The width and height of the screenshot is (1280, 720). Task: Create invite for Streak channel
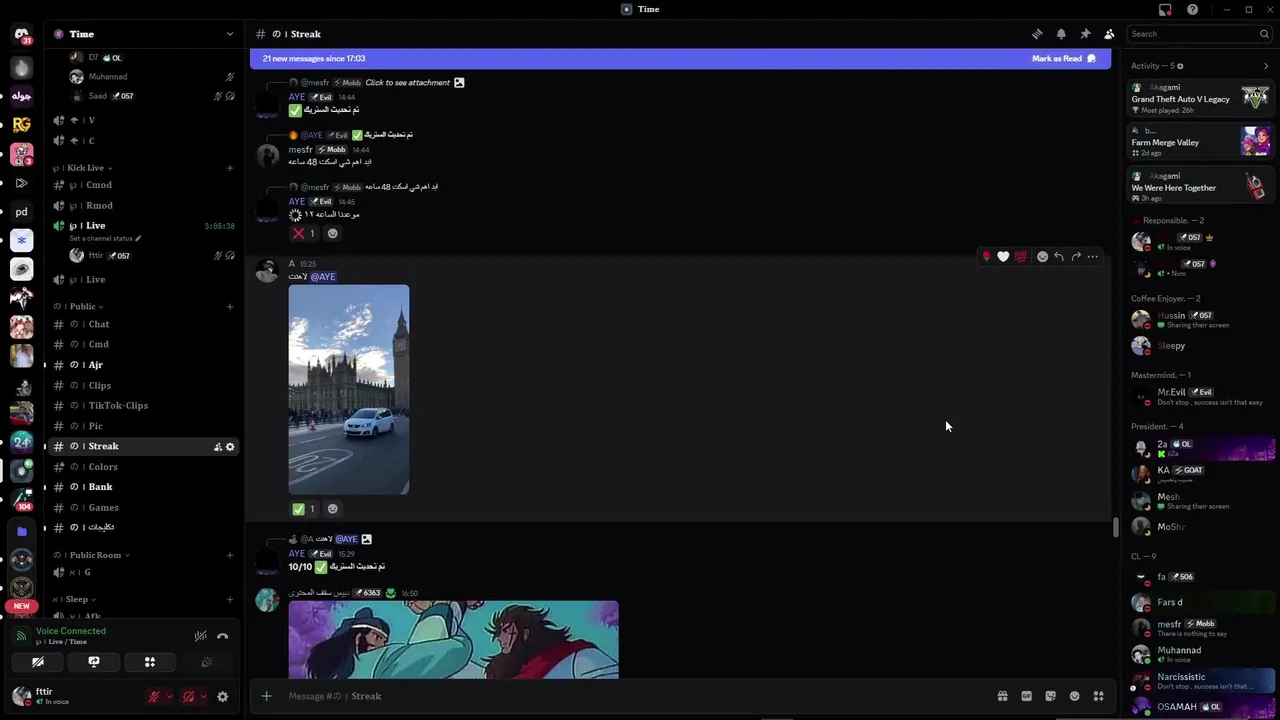(217, 447)
